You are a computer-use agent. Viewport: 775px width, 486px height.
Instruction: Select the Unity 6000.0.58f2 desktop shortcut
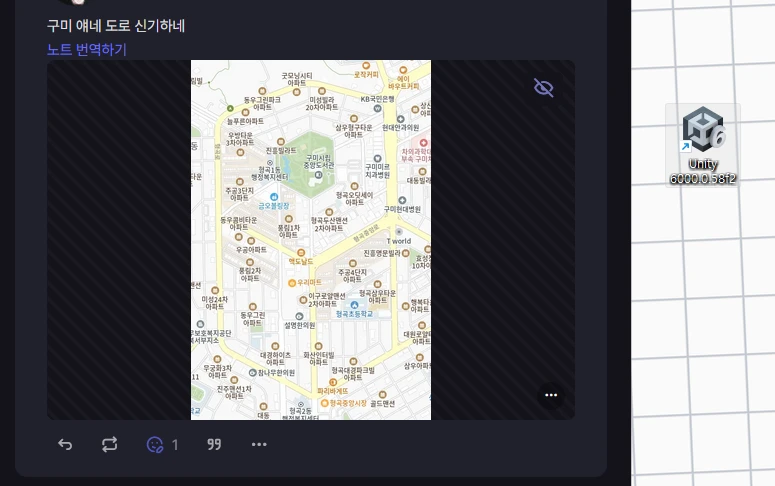click(x=703, y=145)
